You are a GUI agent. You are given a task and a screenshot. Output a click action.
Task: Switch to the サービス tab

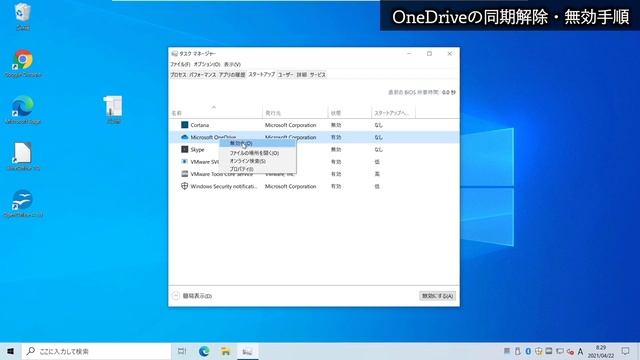[318, 75]
